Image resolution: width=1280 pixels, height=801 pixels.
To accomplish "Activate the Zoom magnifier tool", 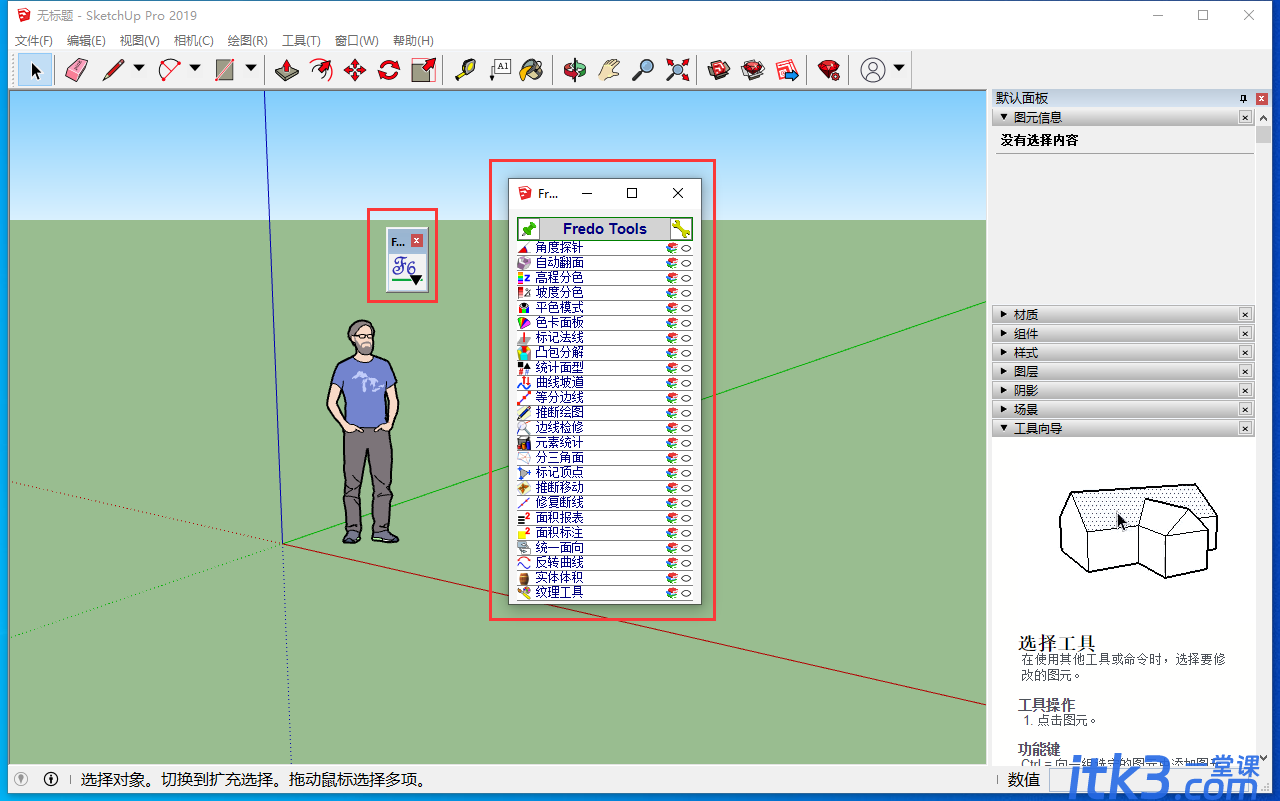I will (x=643, y=70).
